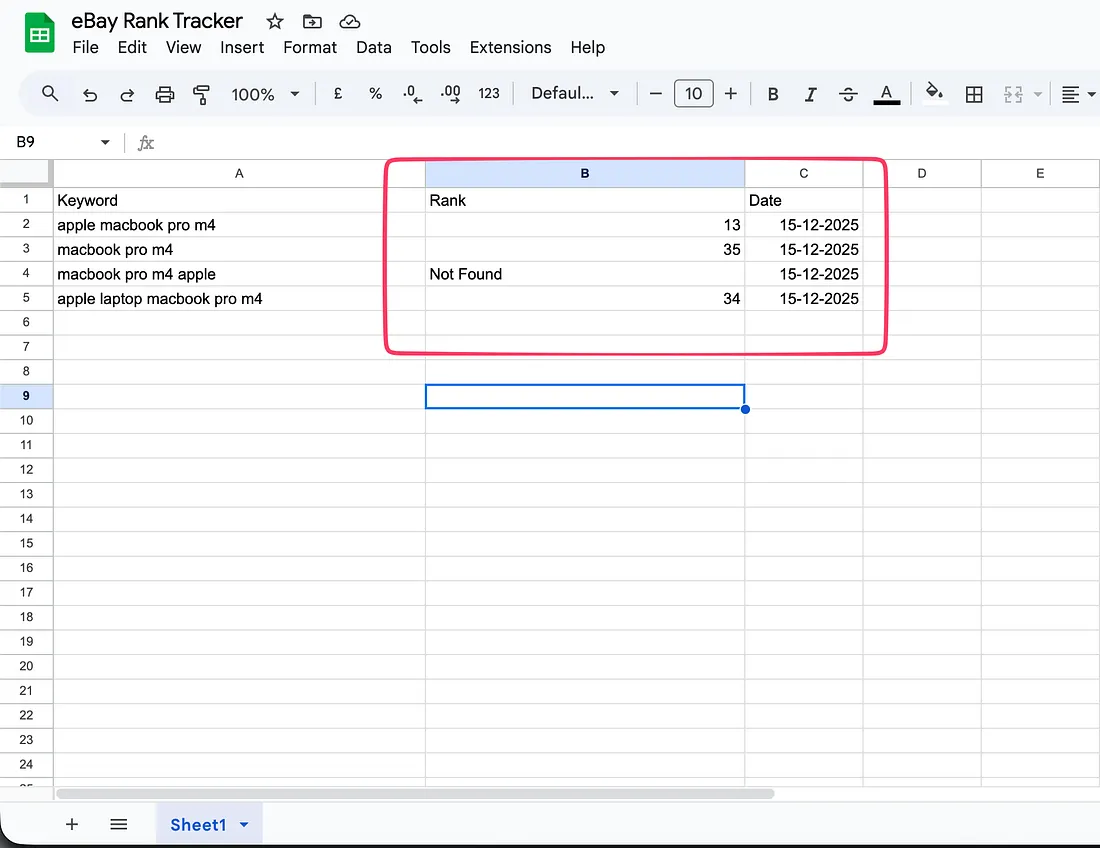Image resolution: width=1100 pixels, height=848 pixels.
Task: Click the undo arrow icon
Action: click(x=90, y=94)
